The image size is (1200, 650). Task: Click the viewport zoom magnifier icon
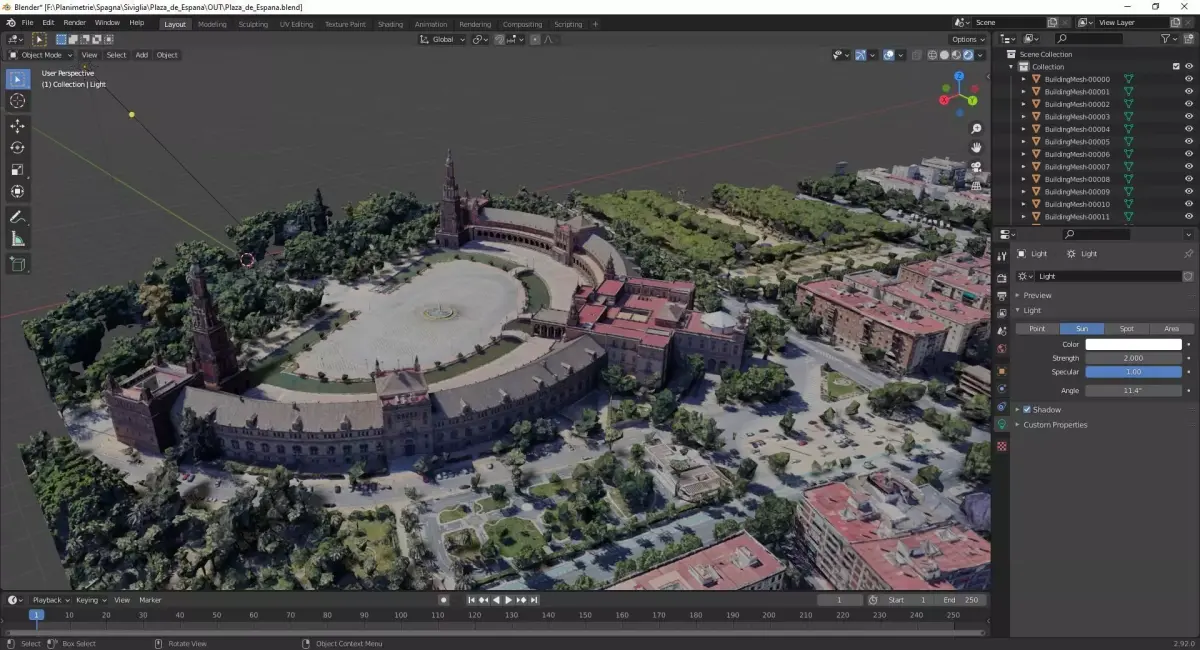(x=976, y=129)
